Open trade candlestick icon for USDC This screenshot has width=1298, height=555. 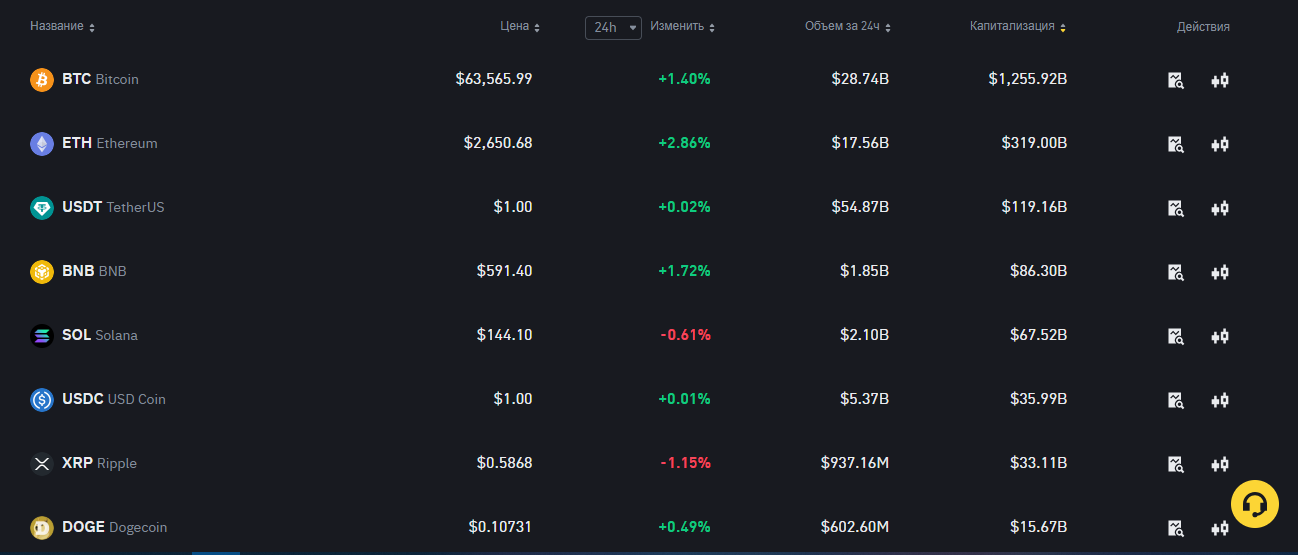1219,400
